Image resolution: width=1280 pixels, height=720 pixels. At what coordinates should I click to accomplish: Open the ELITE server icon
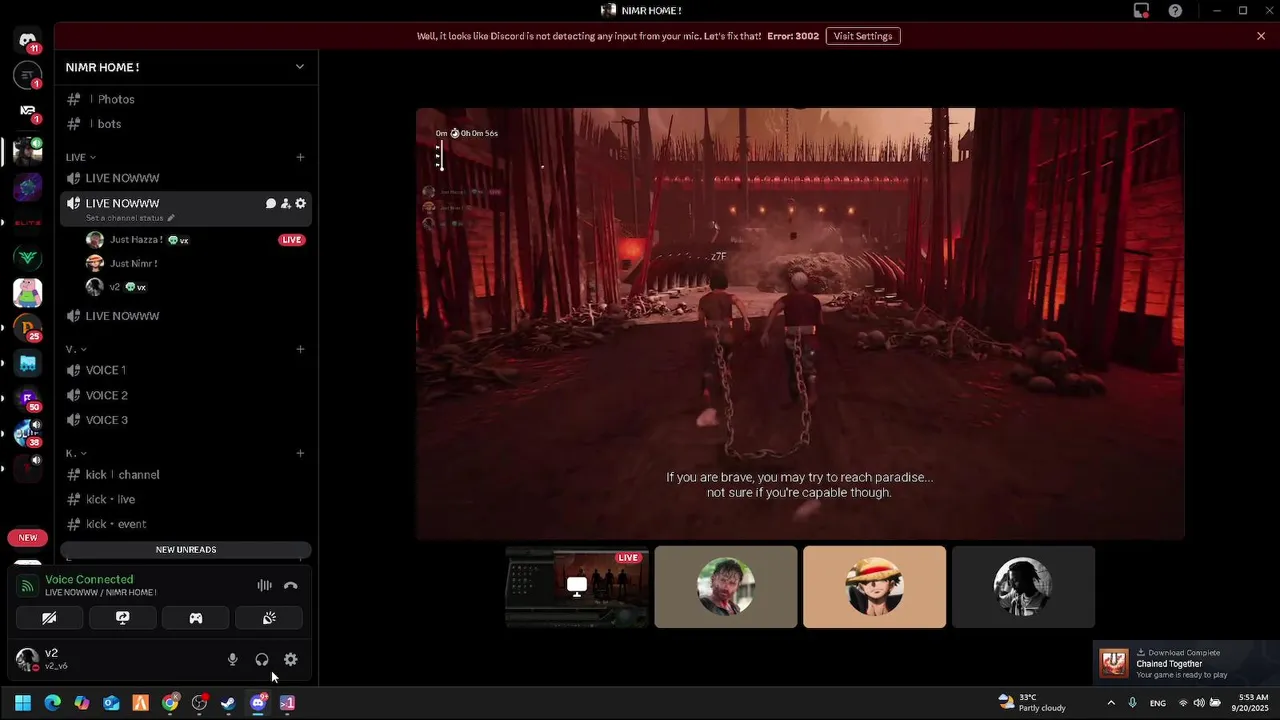[x=28, y=223]
